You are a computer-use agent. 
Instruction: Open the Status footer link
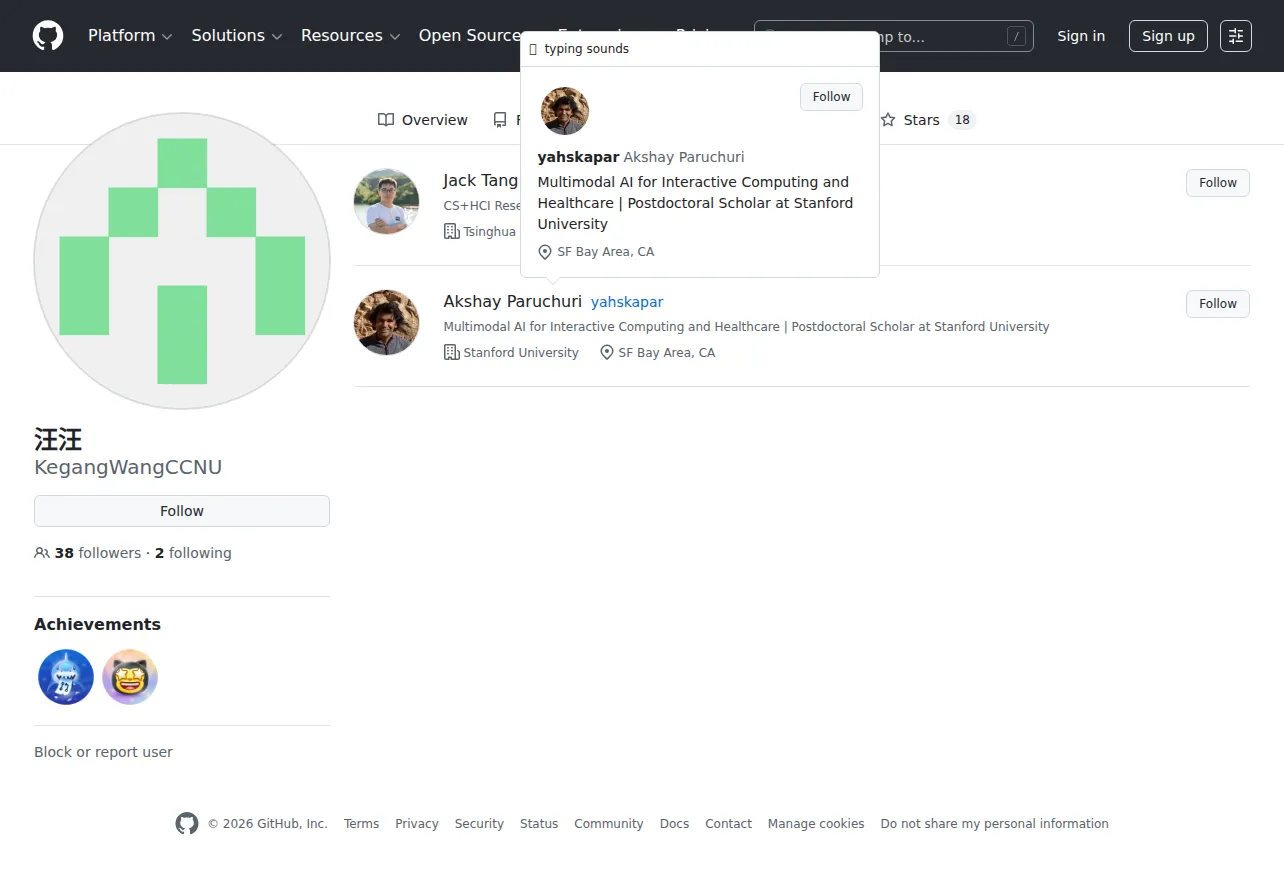(539, 824)
